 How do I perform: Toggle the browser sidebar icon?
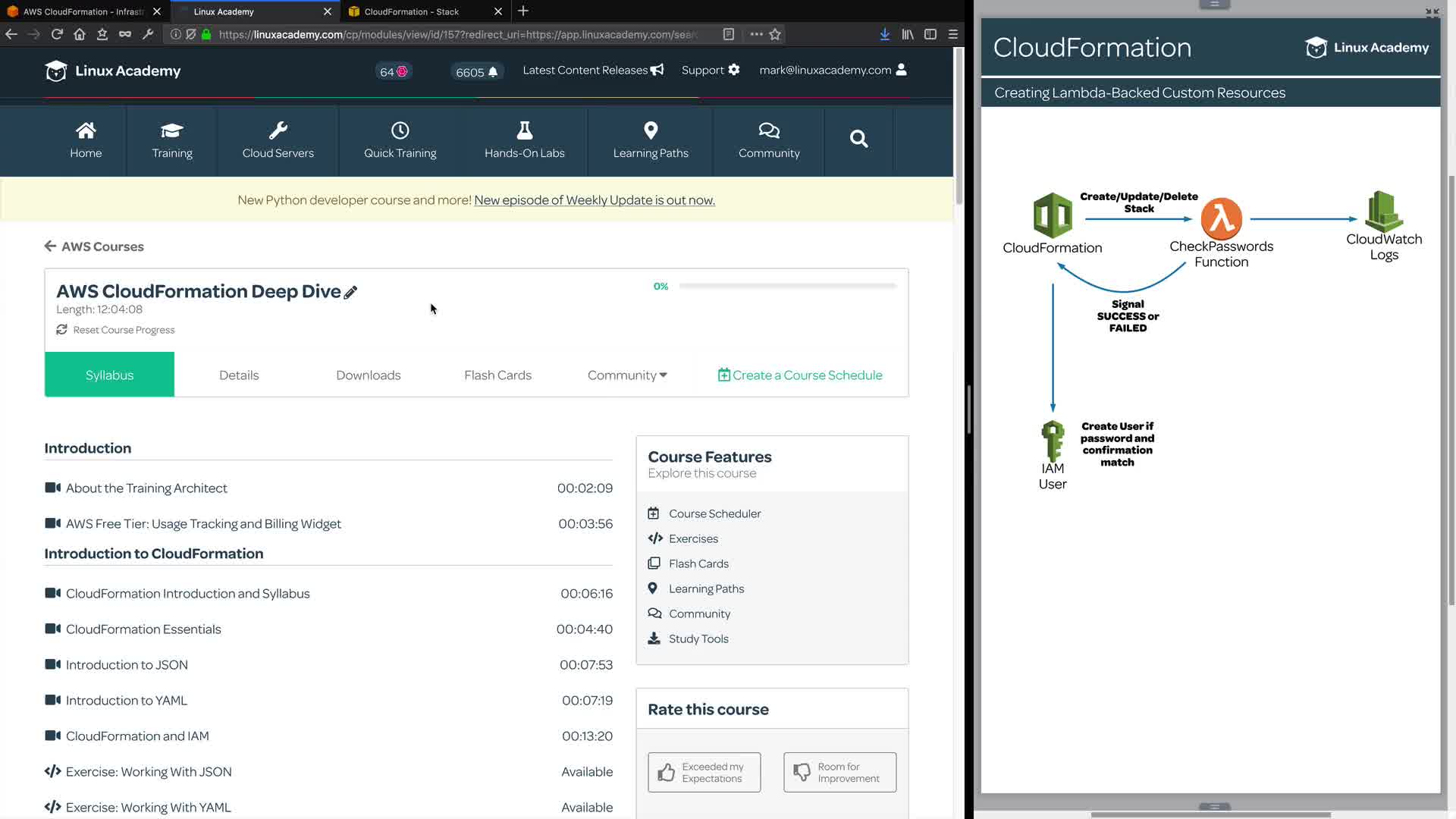pos(930,34)
